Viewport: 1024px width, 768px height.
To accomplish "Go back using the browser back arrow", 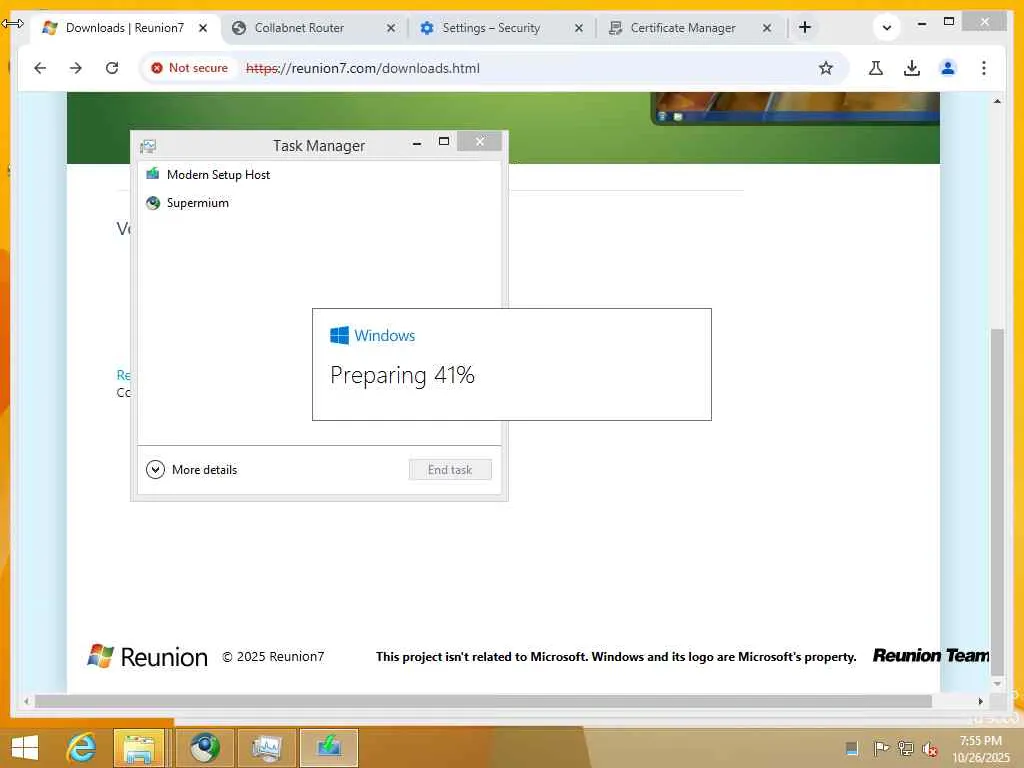I will pos(40,68).
